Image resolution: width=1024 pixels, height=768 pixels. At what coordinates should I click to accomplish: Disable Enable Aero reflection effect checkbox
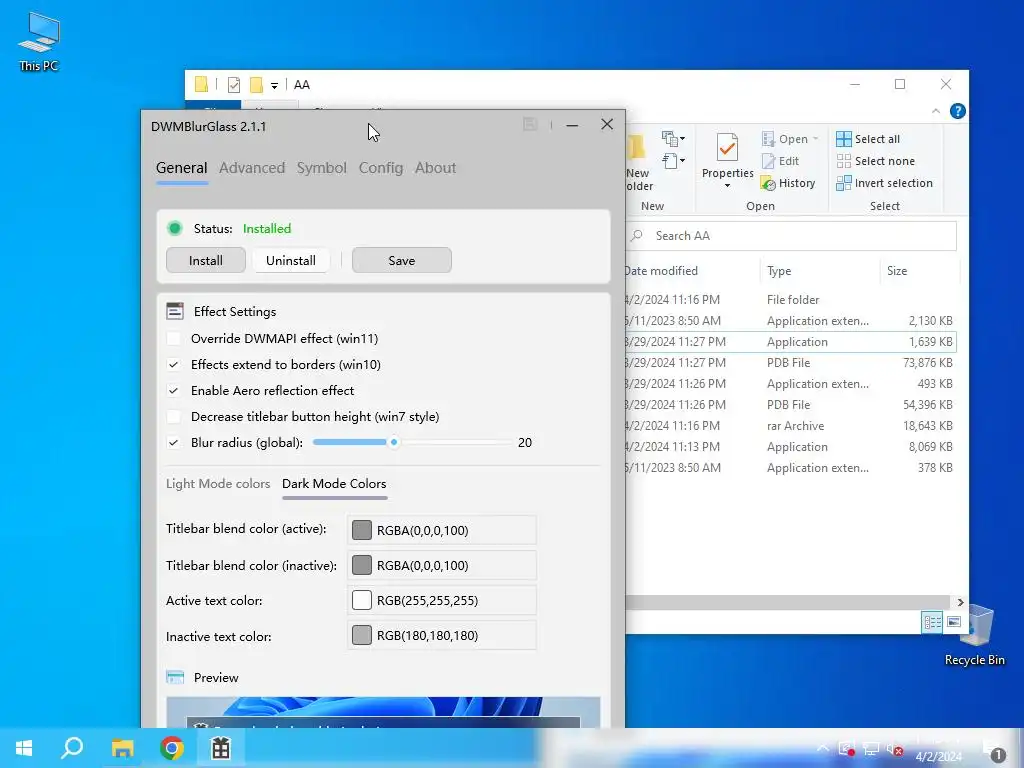[174, 391]
